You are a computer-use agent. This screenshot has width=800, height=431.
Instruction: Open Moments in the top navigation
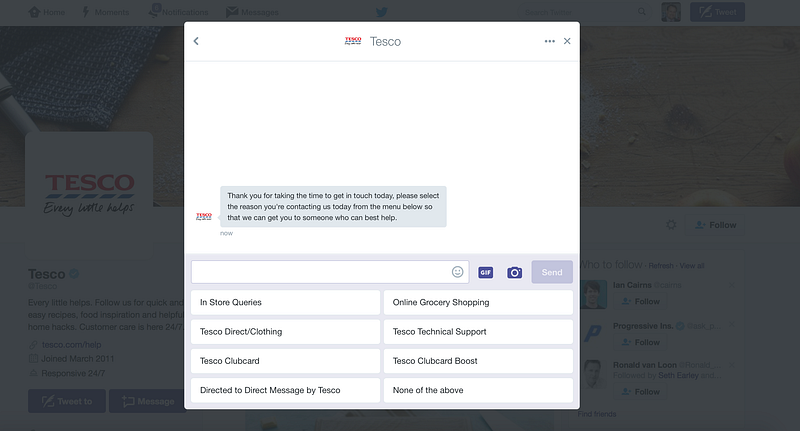click(106, 12)
